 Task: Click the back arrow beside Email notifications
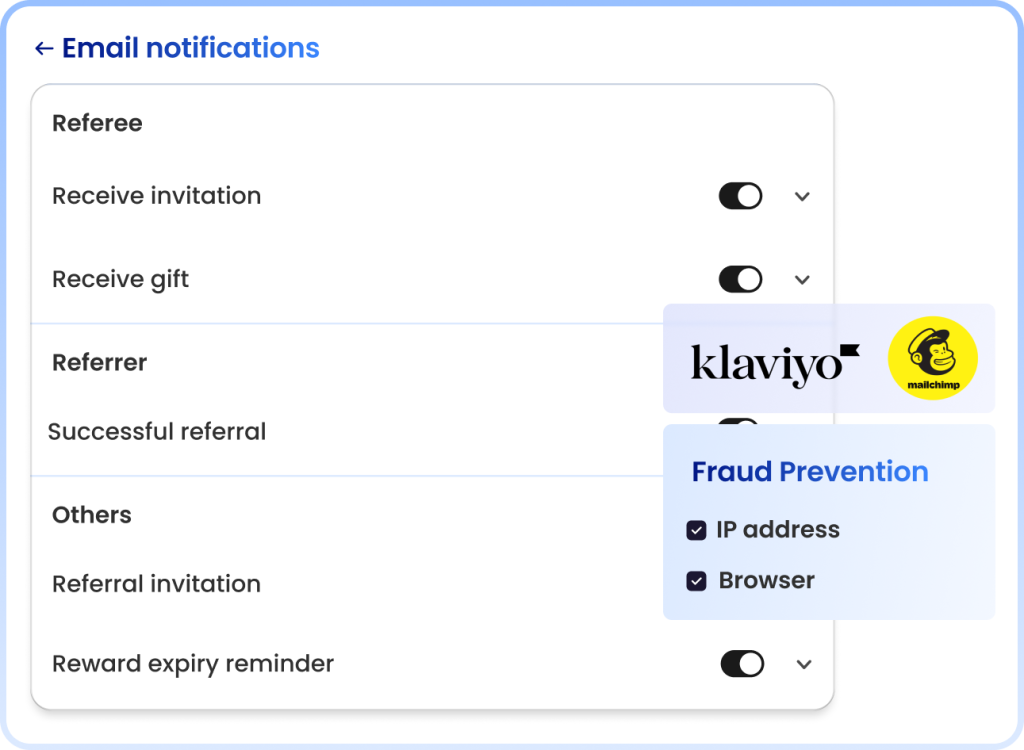44,48
